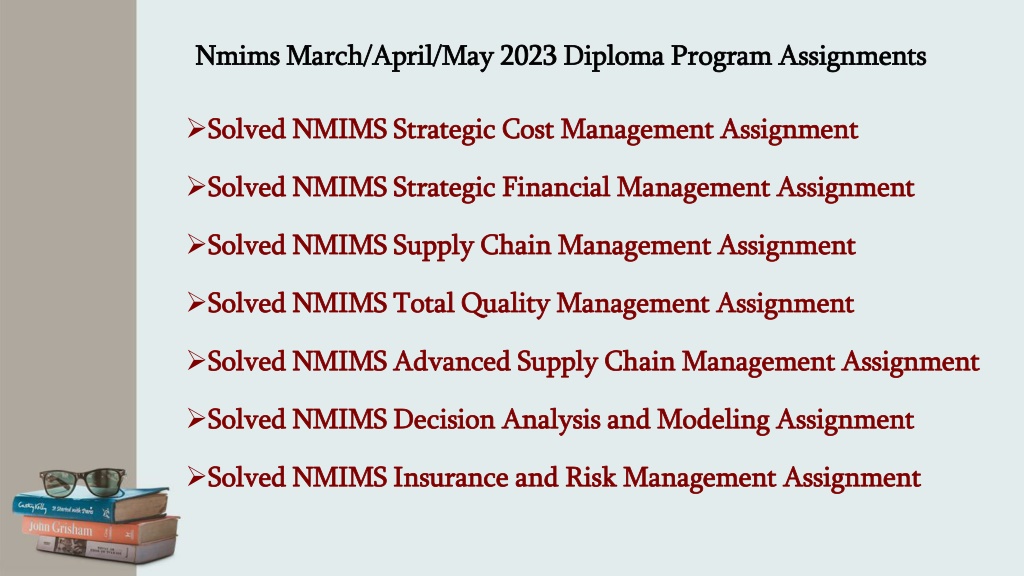Screen dimensions: 1024x576
Task: Click the slide title about Nmims 2023 assignments
Action: click(x=560, y=56)
